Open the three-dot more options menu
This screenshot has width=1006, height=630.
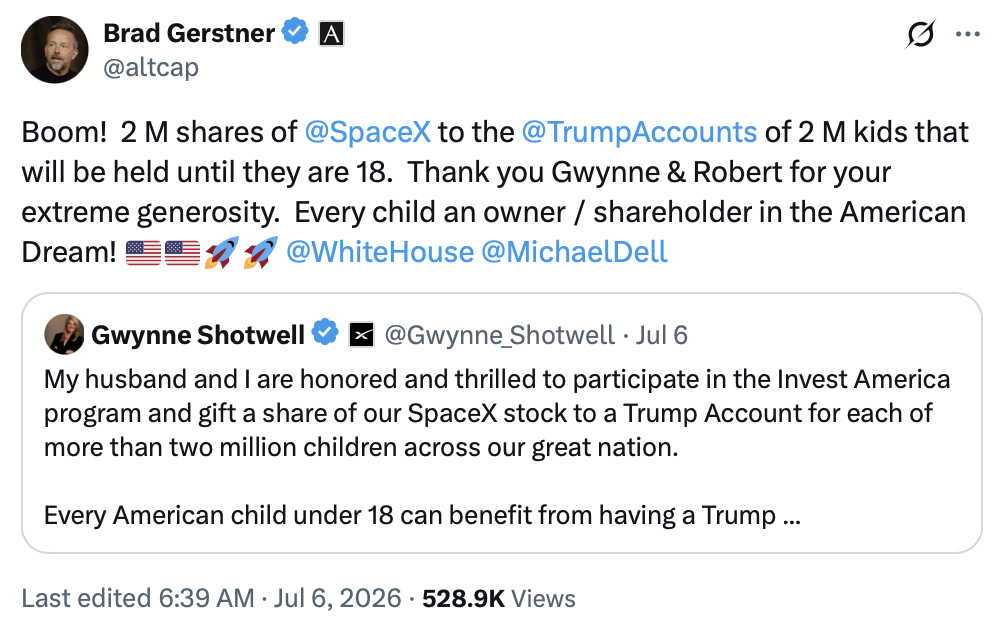point(967,34)
